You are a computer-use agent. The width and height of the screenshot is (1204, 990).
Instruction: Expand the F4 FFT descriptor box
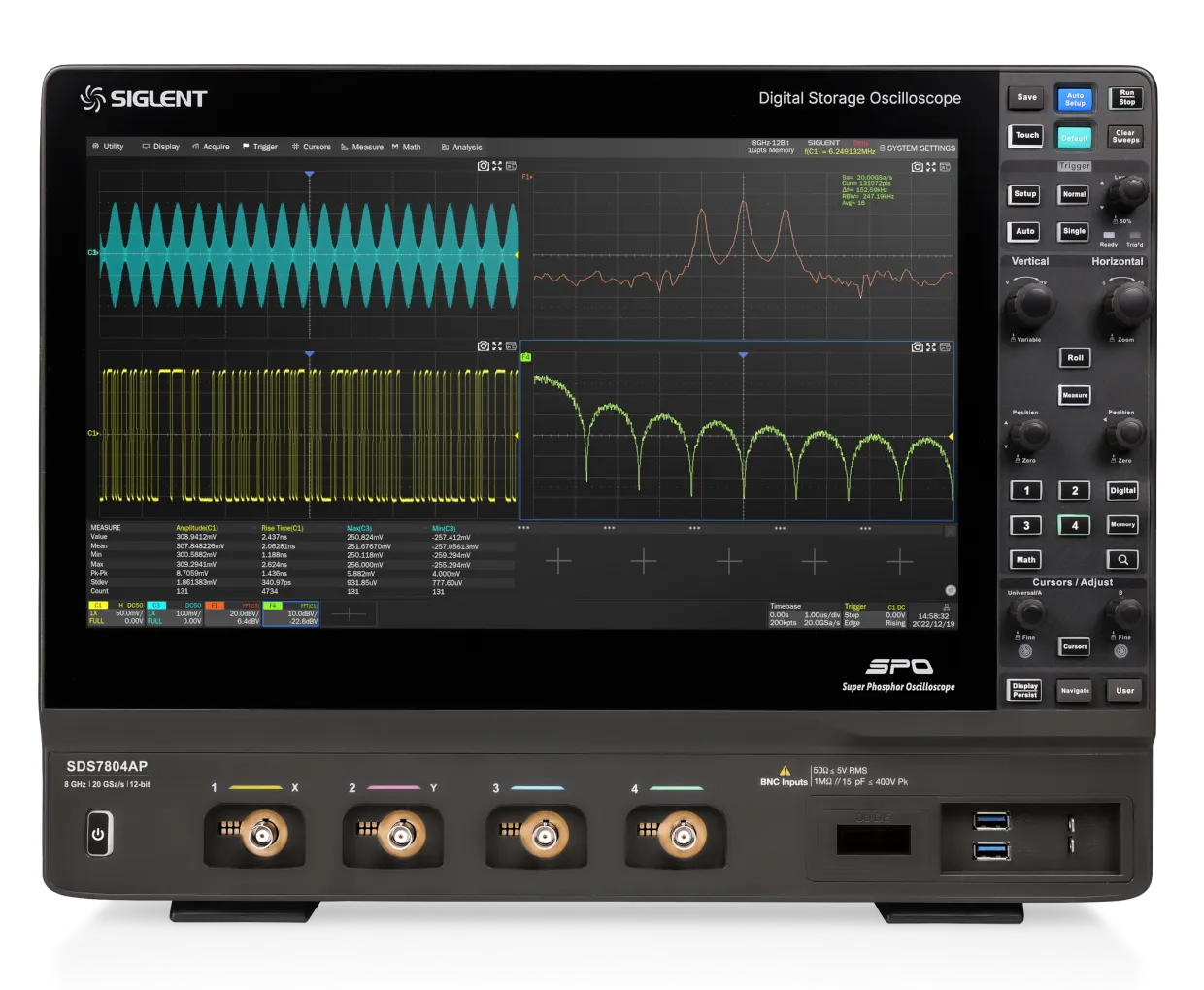[x=290, y=613]
